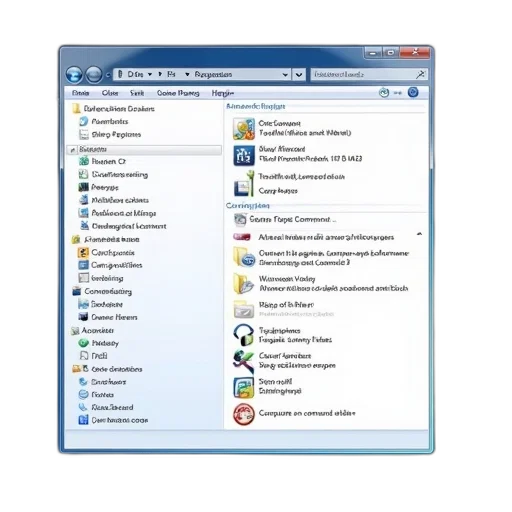Click the search magnifier icon in search box
Viewport: 512px width, 512px height.
421,74
